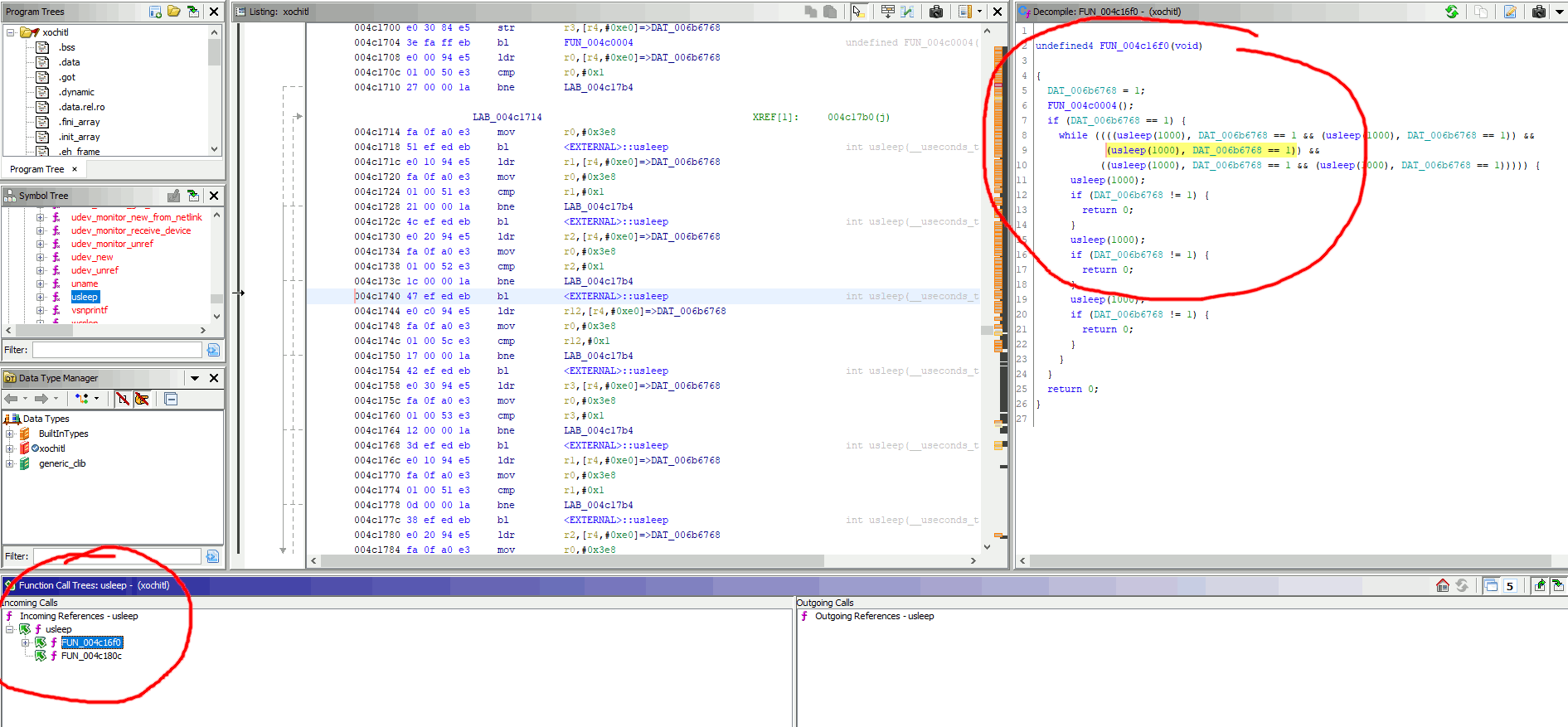This screenshot has width=1568, height=727.
Task: Open the Listing margin options icon
Action: click(x=965, y=12)
